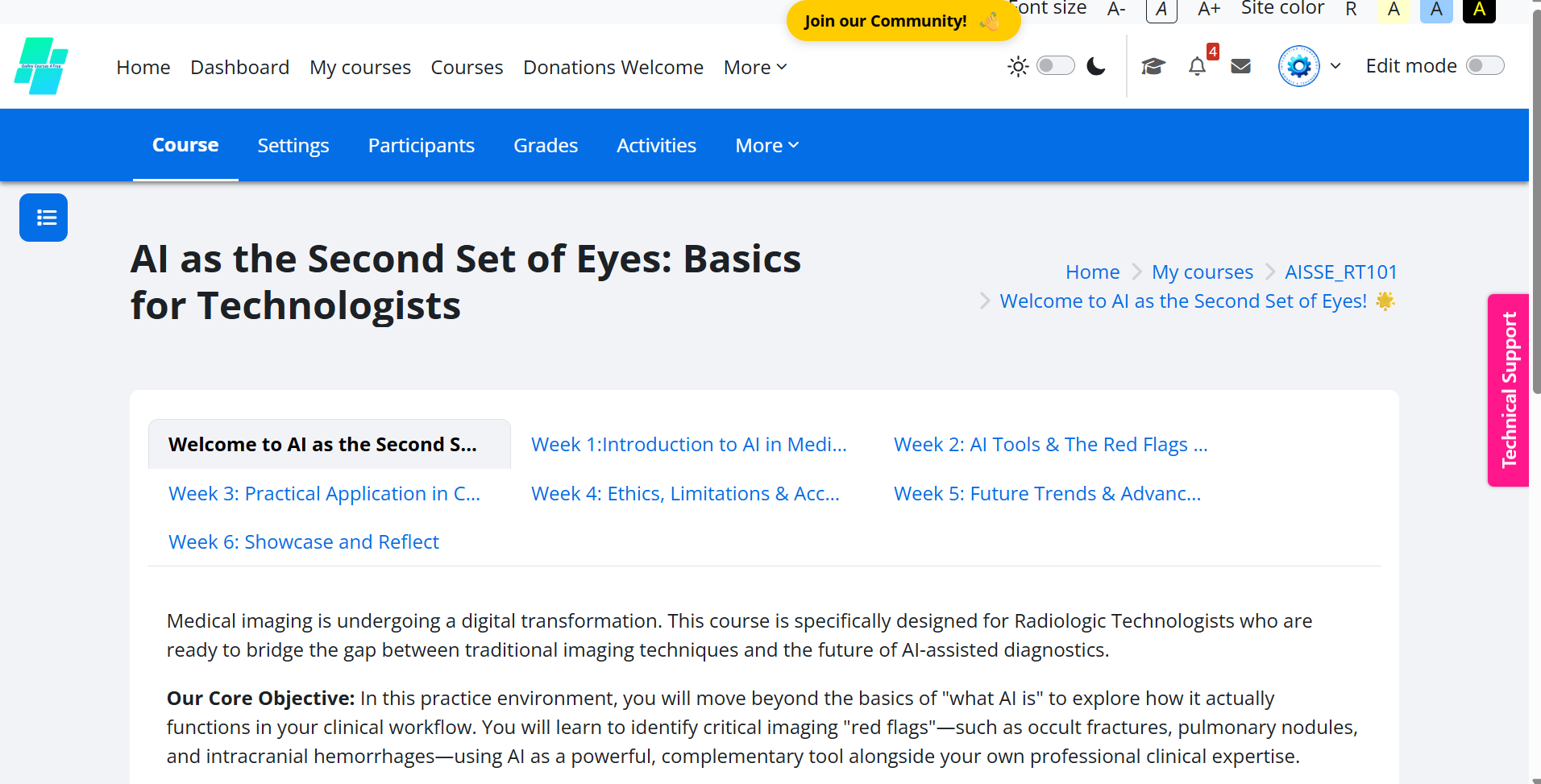Click the sun light-mode icon

1018,66
